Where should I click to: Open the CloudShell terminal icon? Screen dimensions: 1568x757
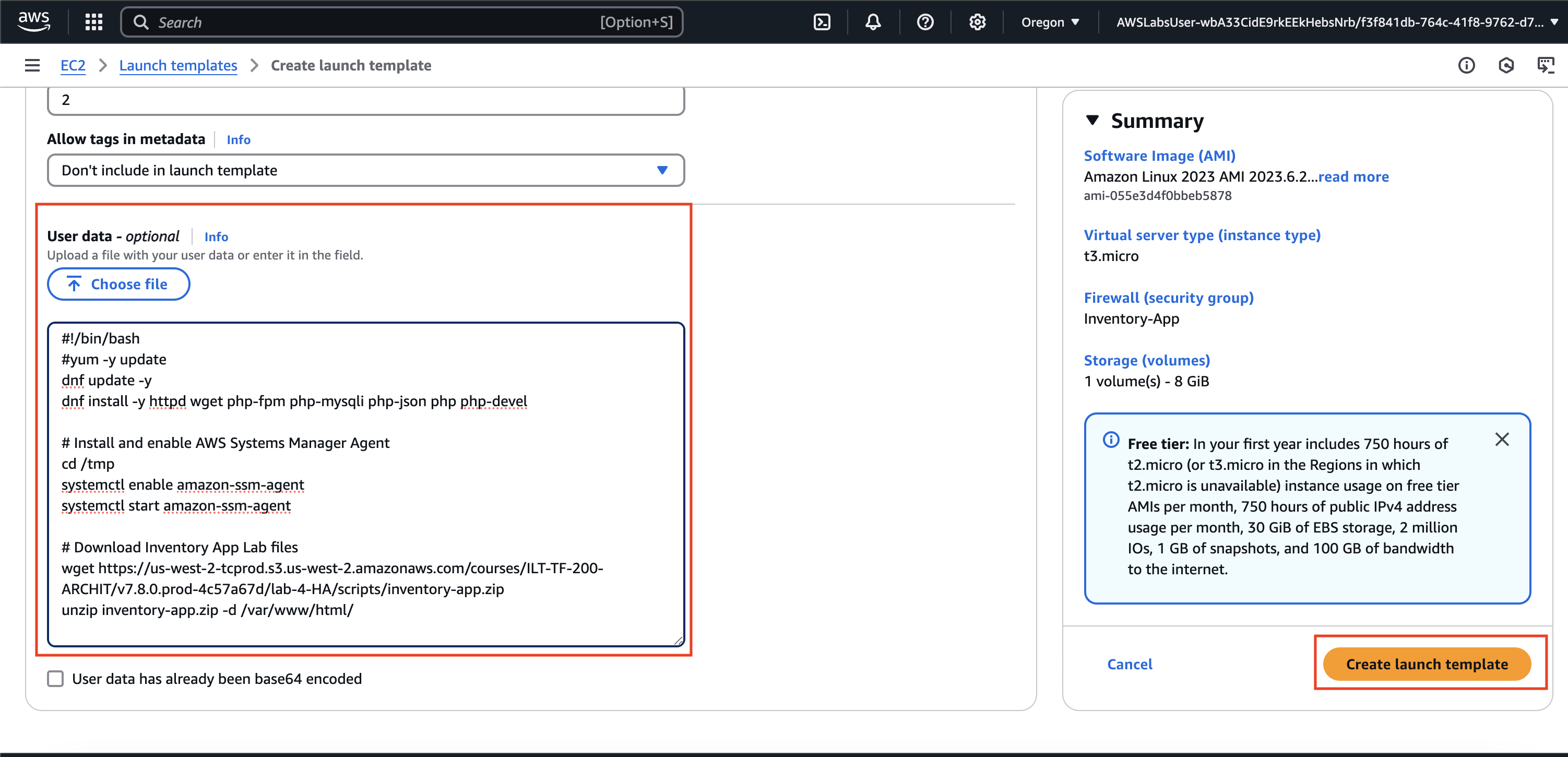click(x=822, y=22)
